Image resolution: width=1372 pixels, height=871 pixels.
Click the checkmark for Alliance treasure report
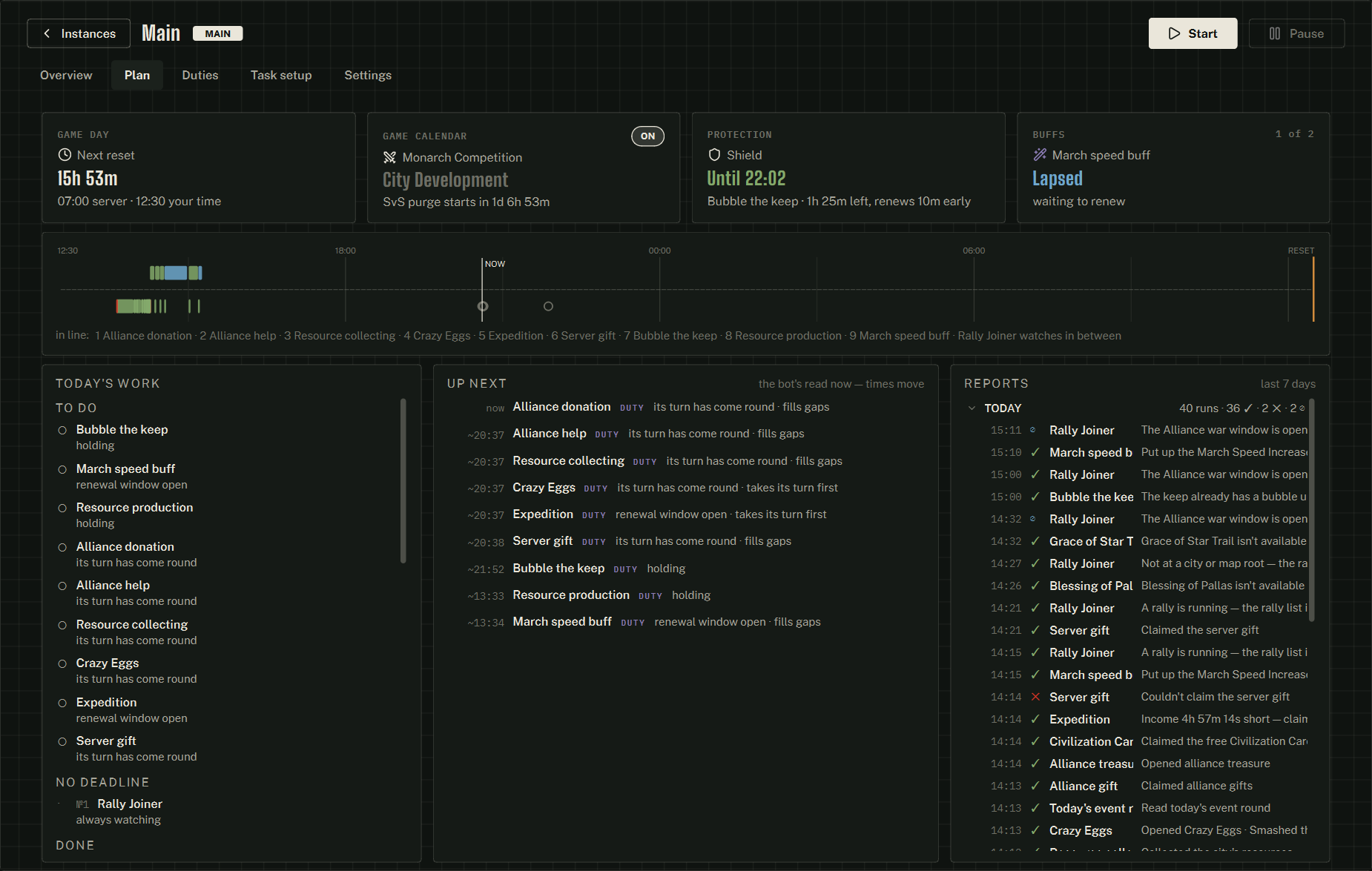click(x=1035, y=764)
